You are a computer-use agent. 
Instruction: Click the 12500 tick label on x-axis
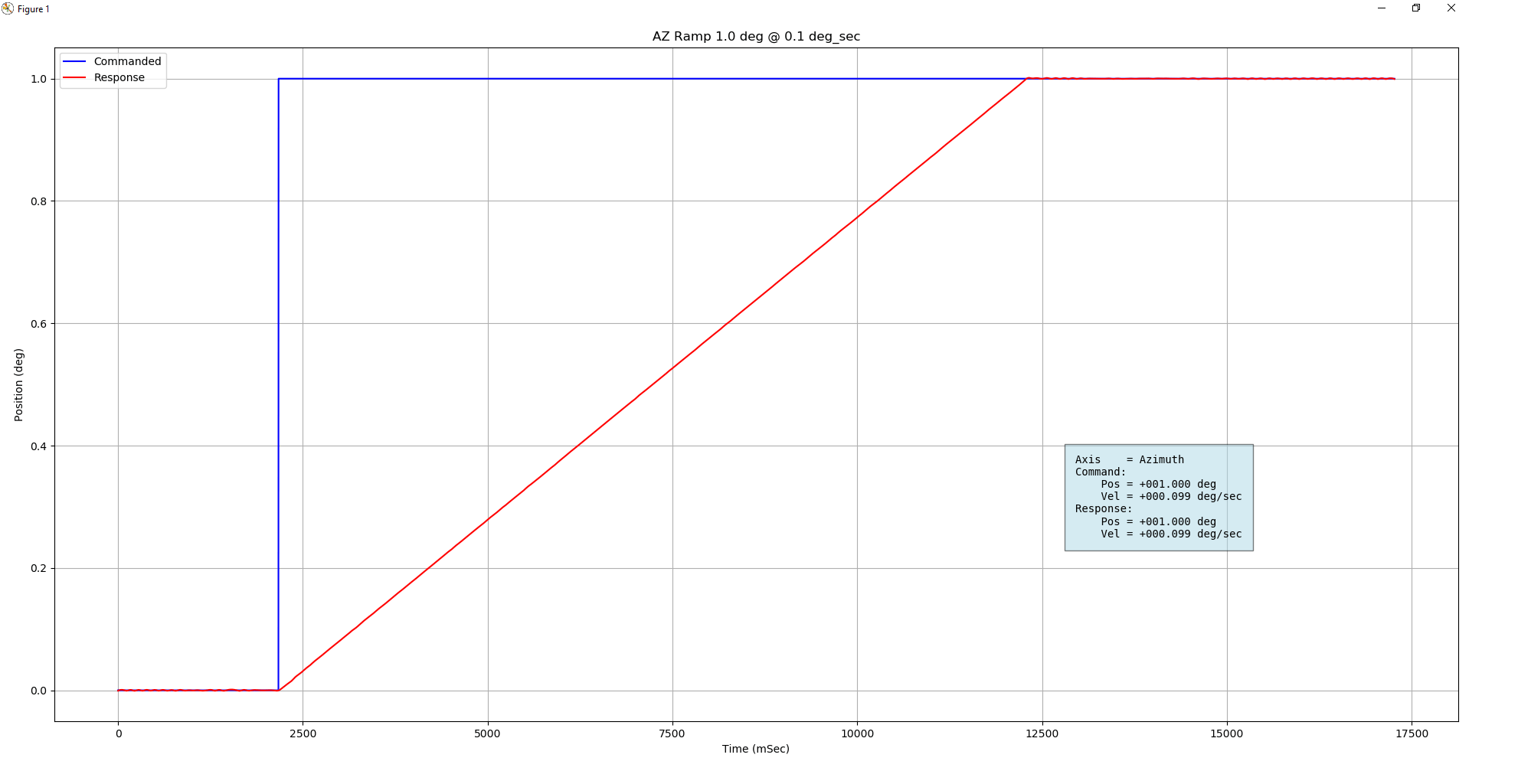coord(1042,733)
